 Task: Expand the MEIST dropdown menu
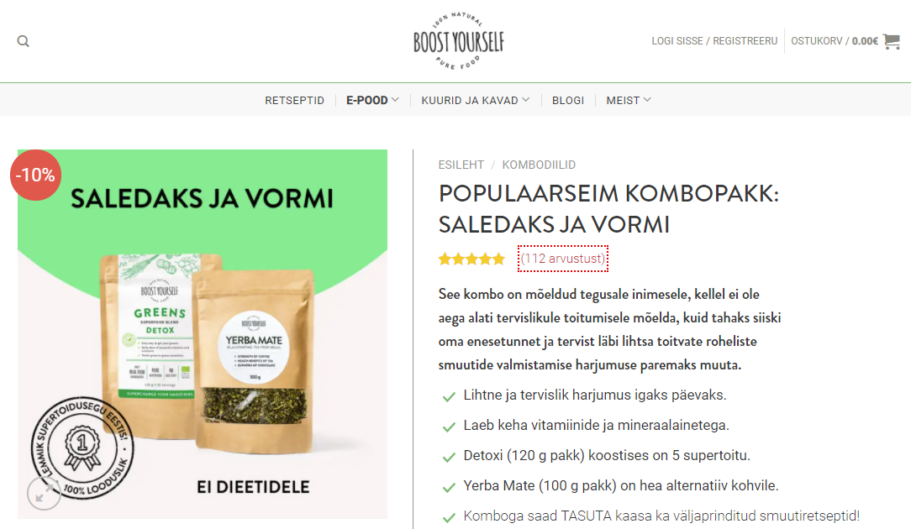click(629, 100)
